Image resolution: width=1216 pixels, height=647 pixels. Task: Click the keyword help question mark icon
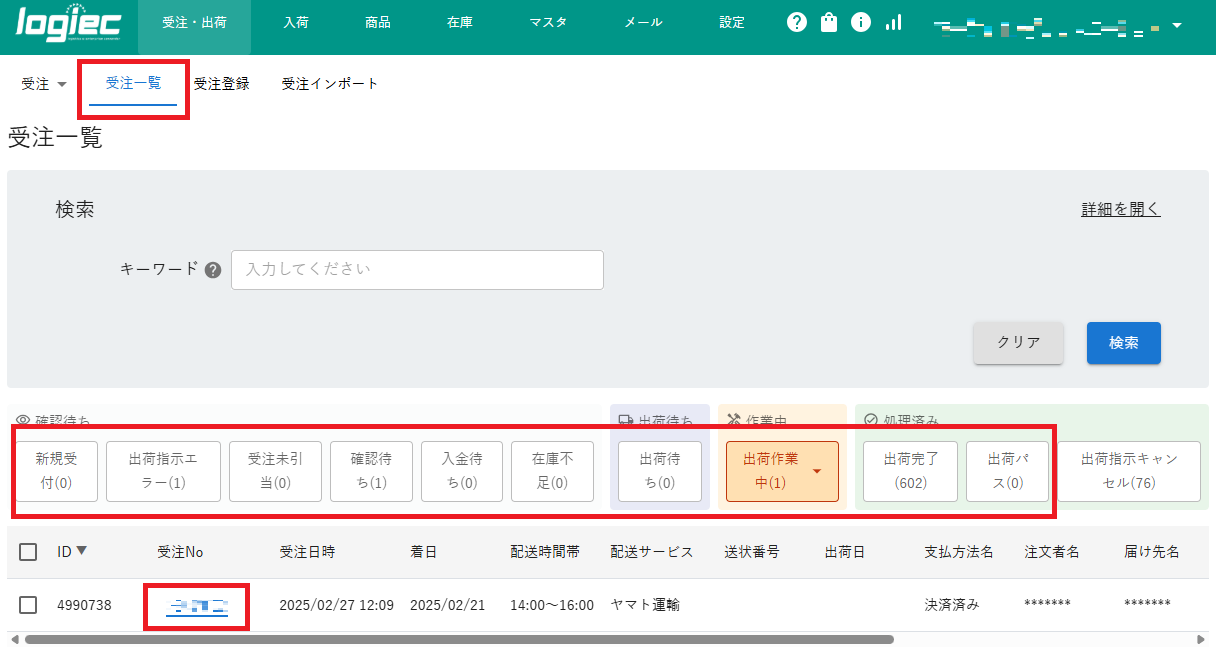pyautogui.click(x=213, y=269)
